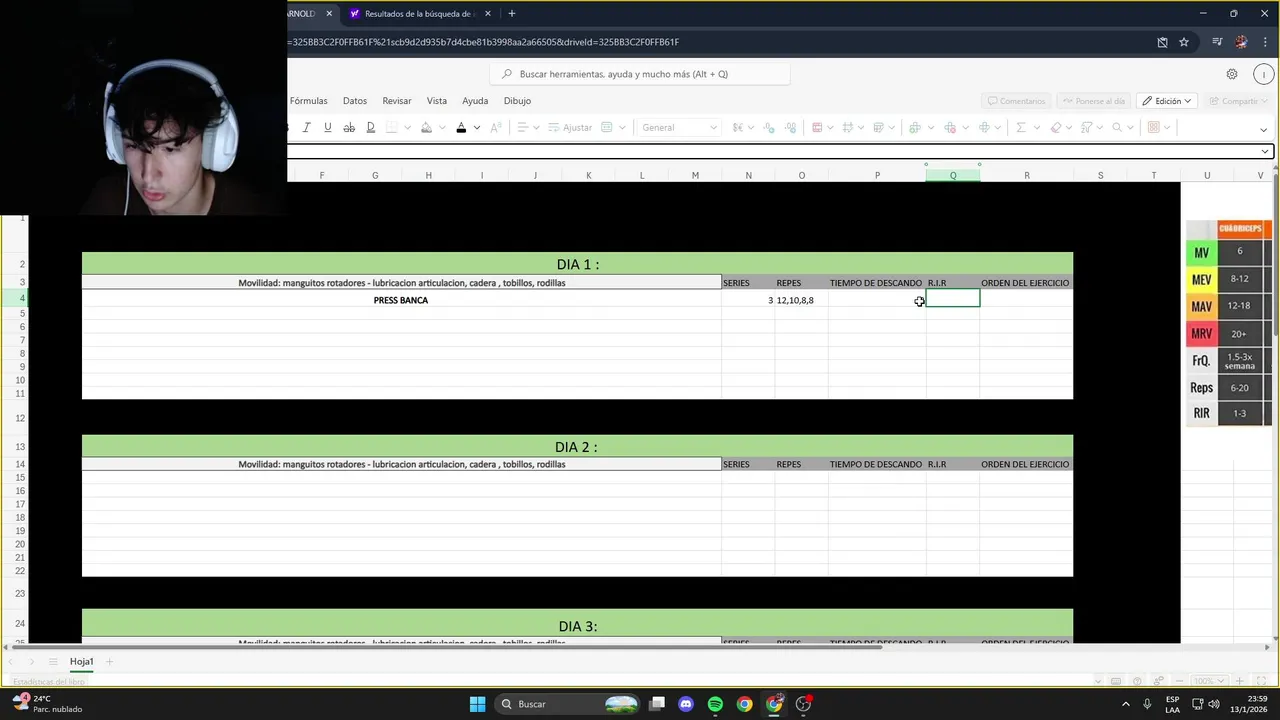Toggle underline formatting

coord(327,127)
